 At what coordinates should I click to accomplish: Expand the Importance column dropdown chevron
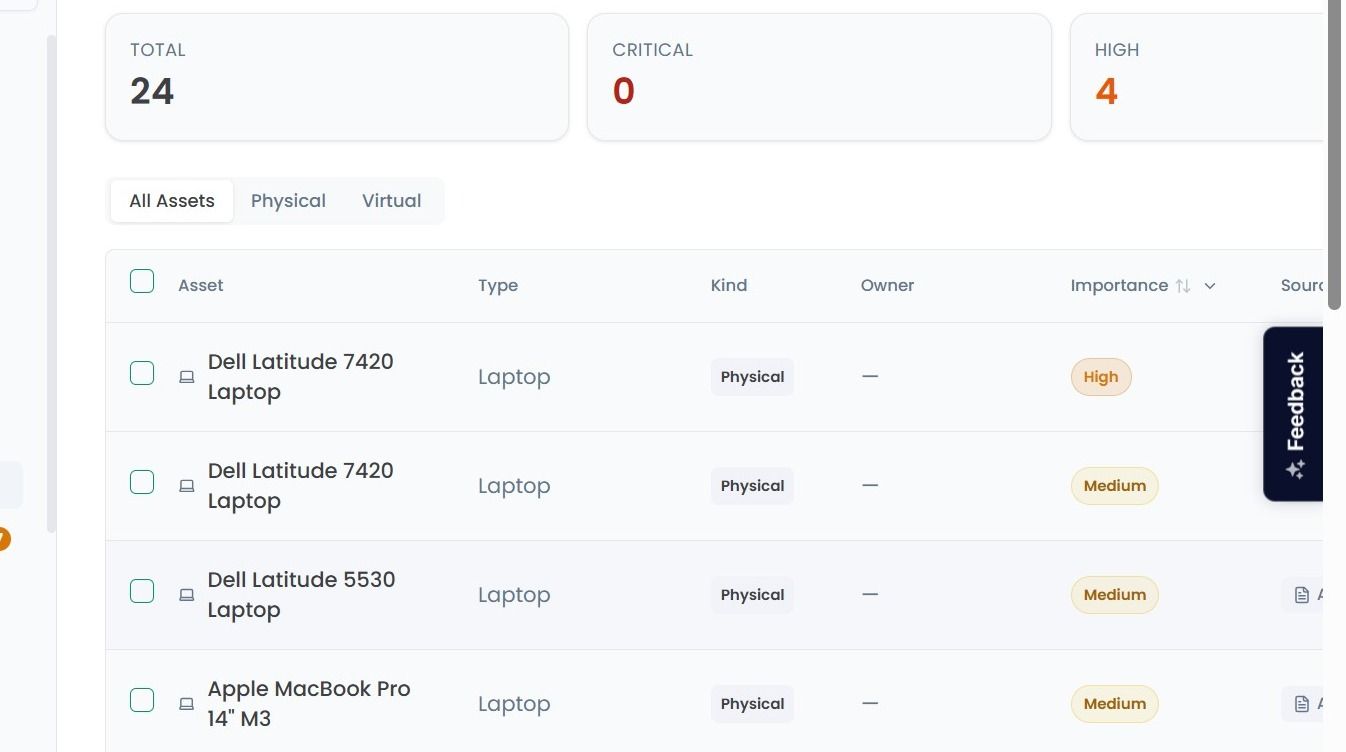[1210, 286]
